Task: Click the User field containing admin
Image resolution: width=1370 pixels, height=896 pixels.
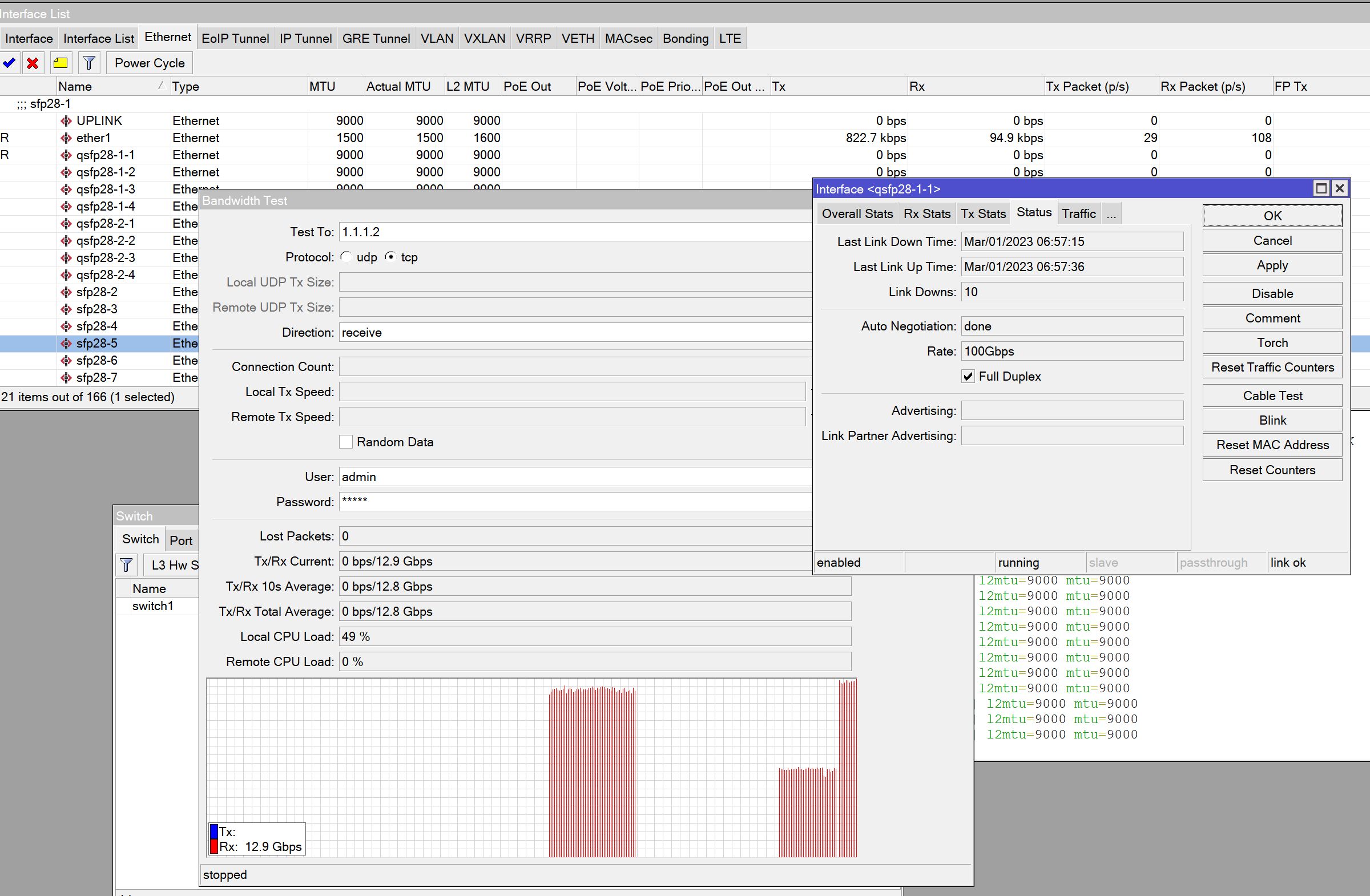Action: point(575,477)
